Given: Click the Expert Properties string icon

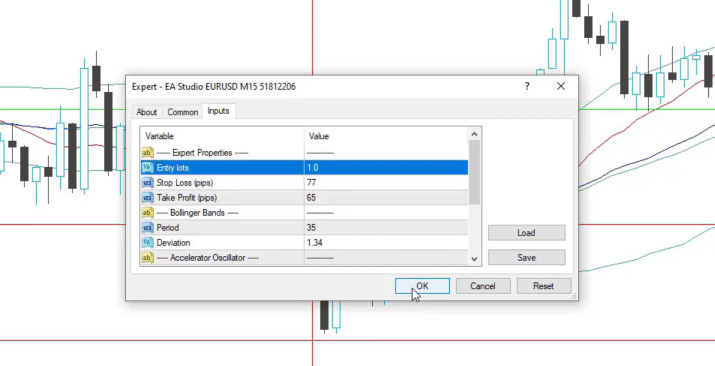Looking at the screenshot, I should click(x=147, y=153).
